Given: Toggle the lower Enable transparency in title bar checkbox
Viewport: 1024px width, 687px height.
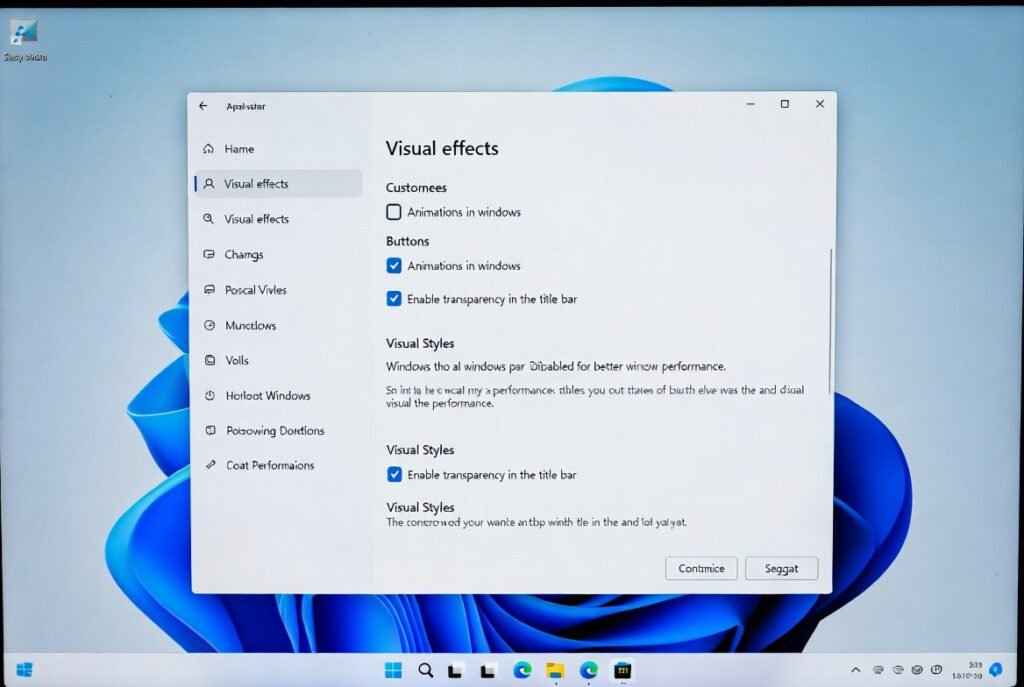Looking at the screenshot, I should [x=394, y=475].
